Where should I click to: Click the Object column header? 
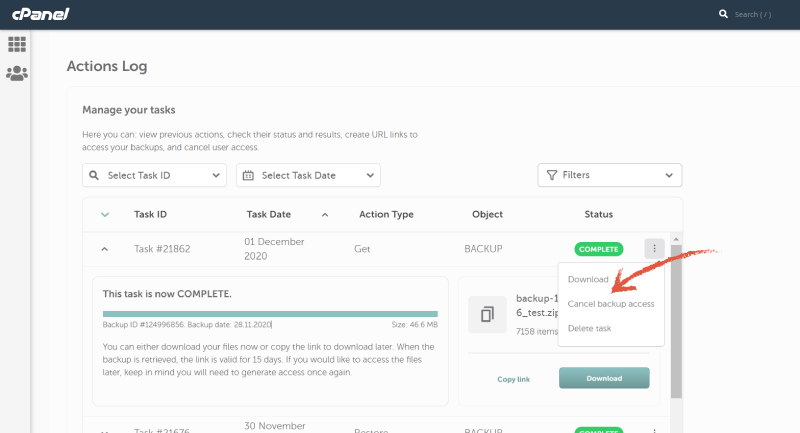point(487,215)
